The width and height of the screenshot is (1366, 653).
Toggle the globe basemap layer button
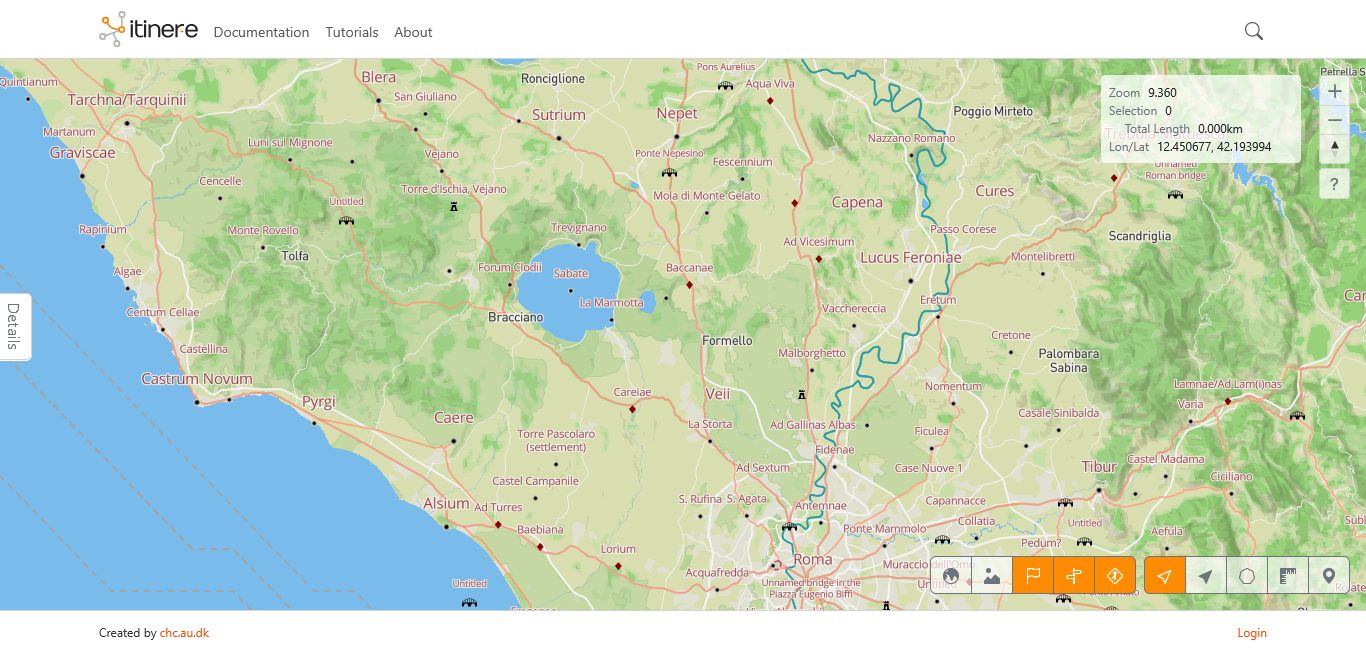click(x=951, y=576)
